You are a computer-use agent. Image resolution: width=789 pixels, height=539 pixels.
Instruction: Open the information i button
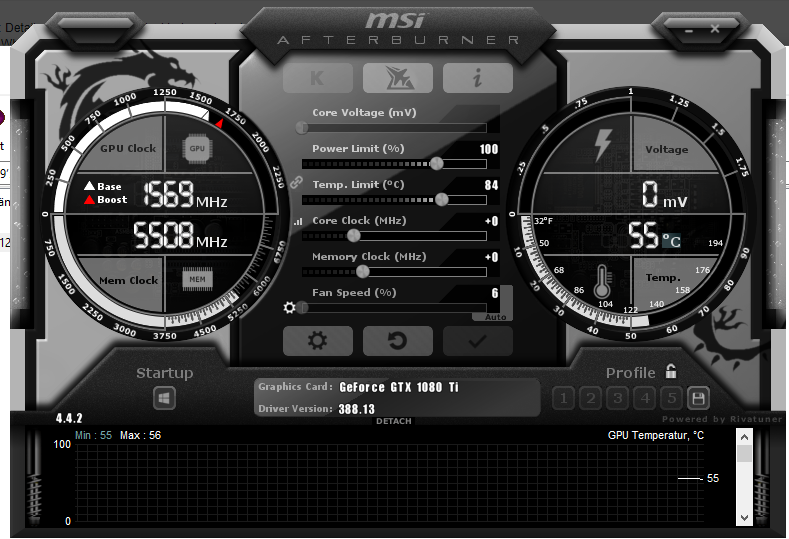tap(478, 78)
